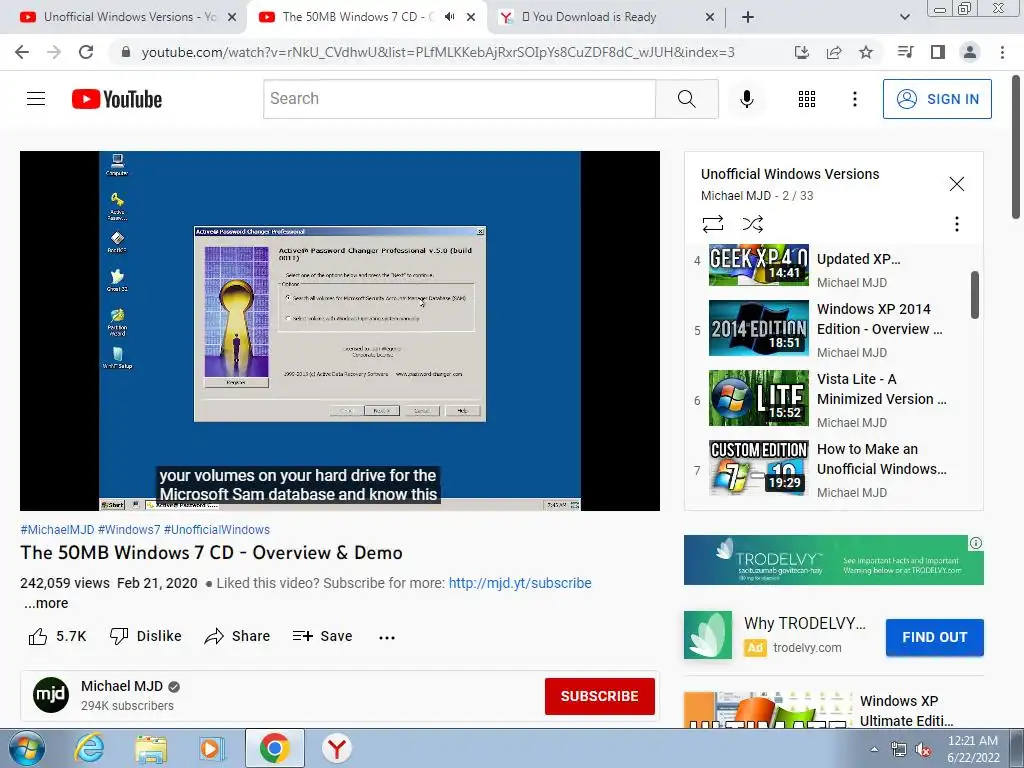Toggle playlist loop

coord(712,224)
